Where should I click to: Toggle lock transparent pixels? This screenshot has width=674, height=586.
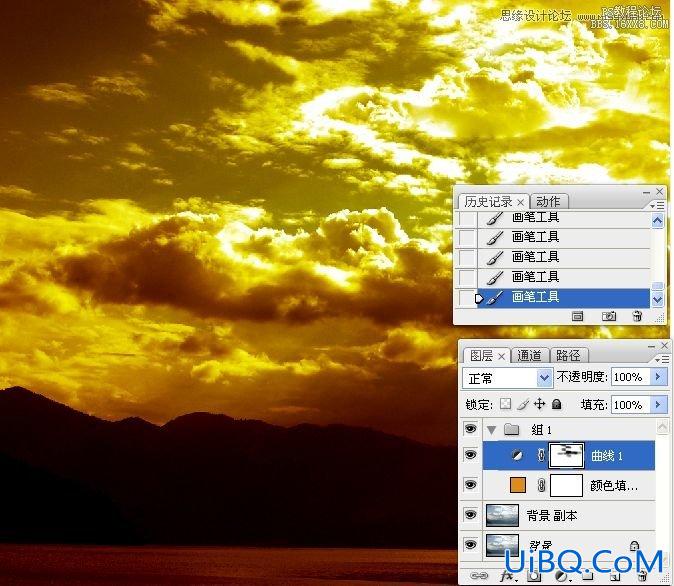tap(506, 404)
